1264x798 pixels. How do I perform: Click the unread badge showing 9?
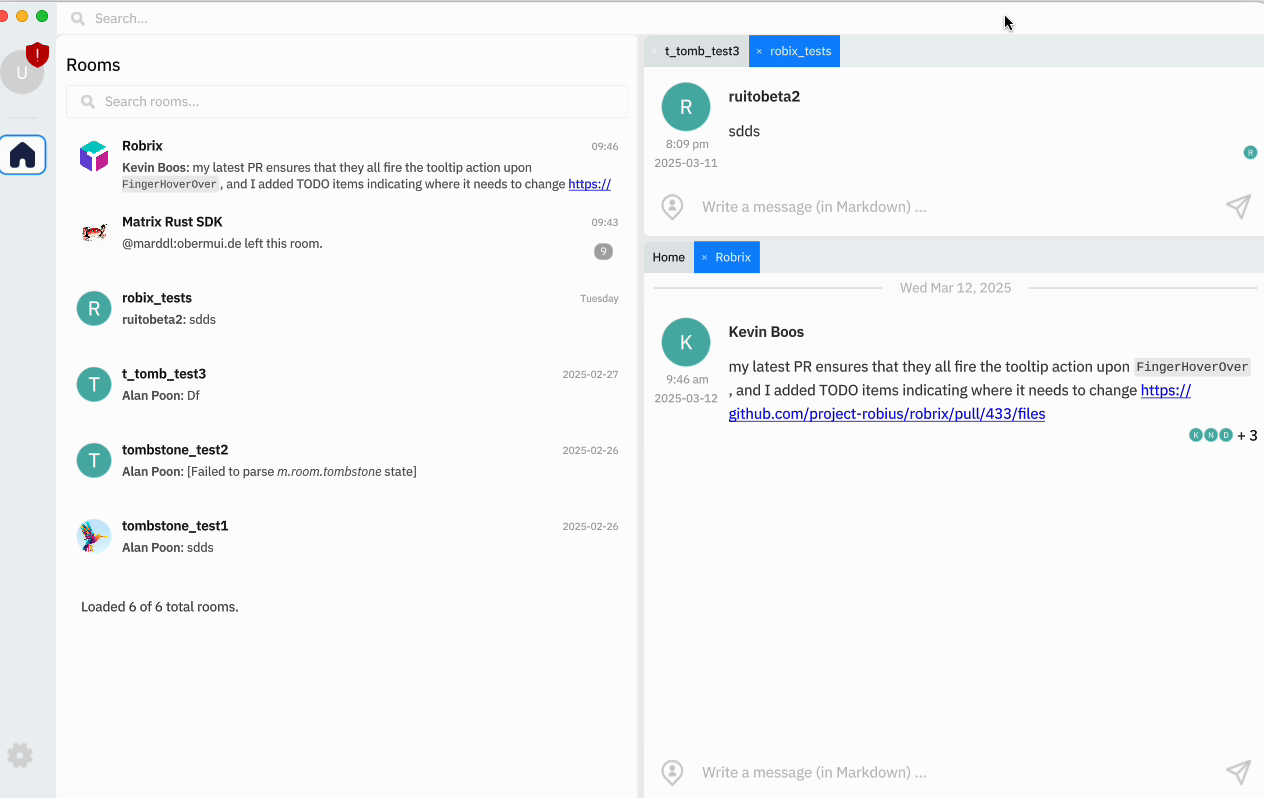[x=603, y=252]
